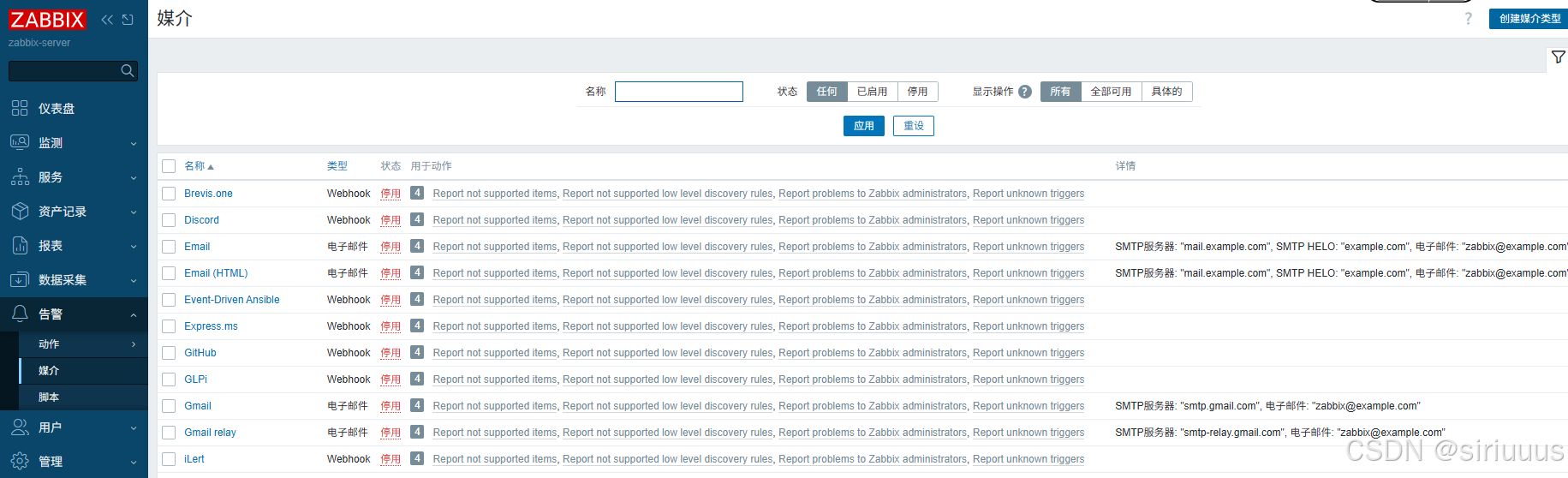The height and width of the screenshot is (478, 1568).
Task: Select the Express.ms row checkbox
Action: click(169, 326)
